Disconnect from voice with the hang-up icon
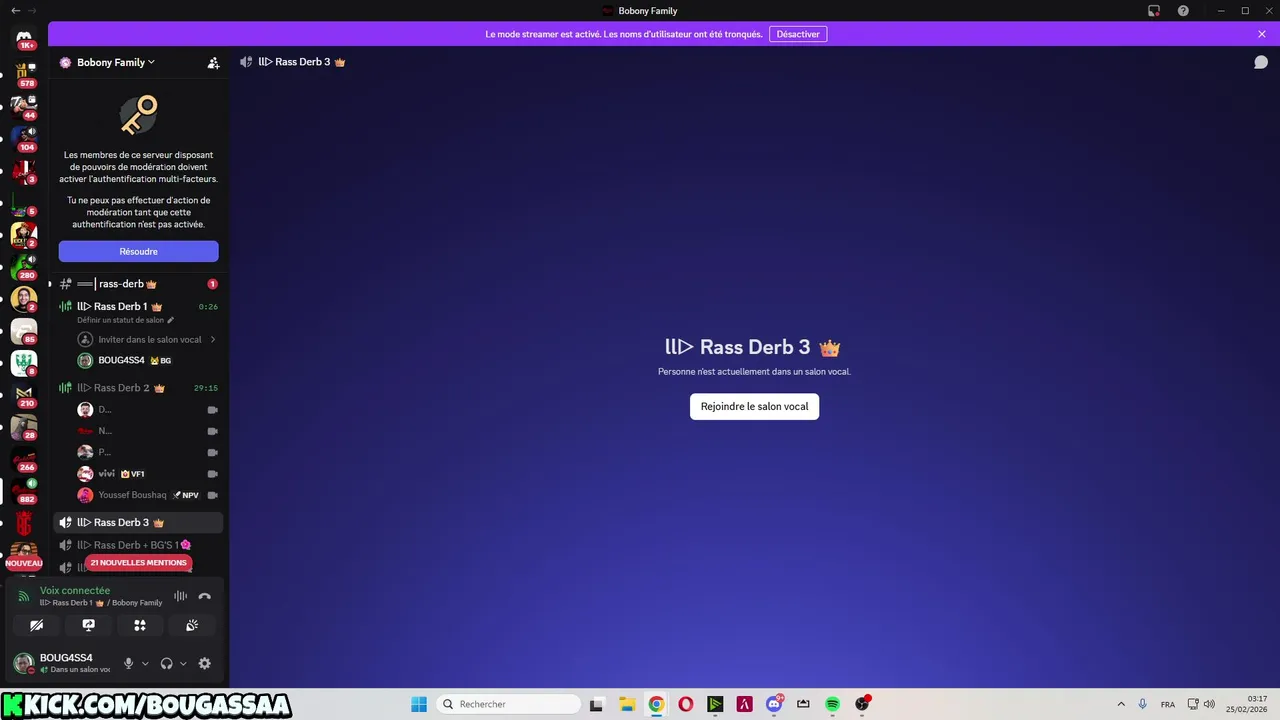This screenshot has height=720, width=1280. coord(204,596)
